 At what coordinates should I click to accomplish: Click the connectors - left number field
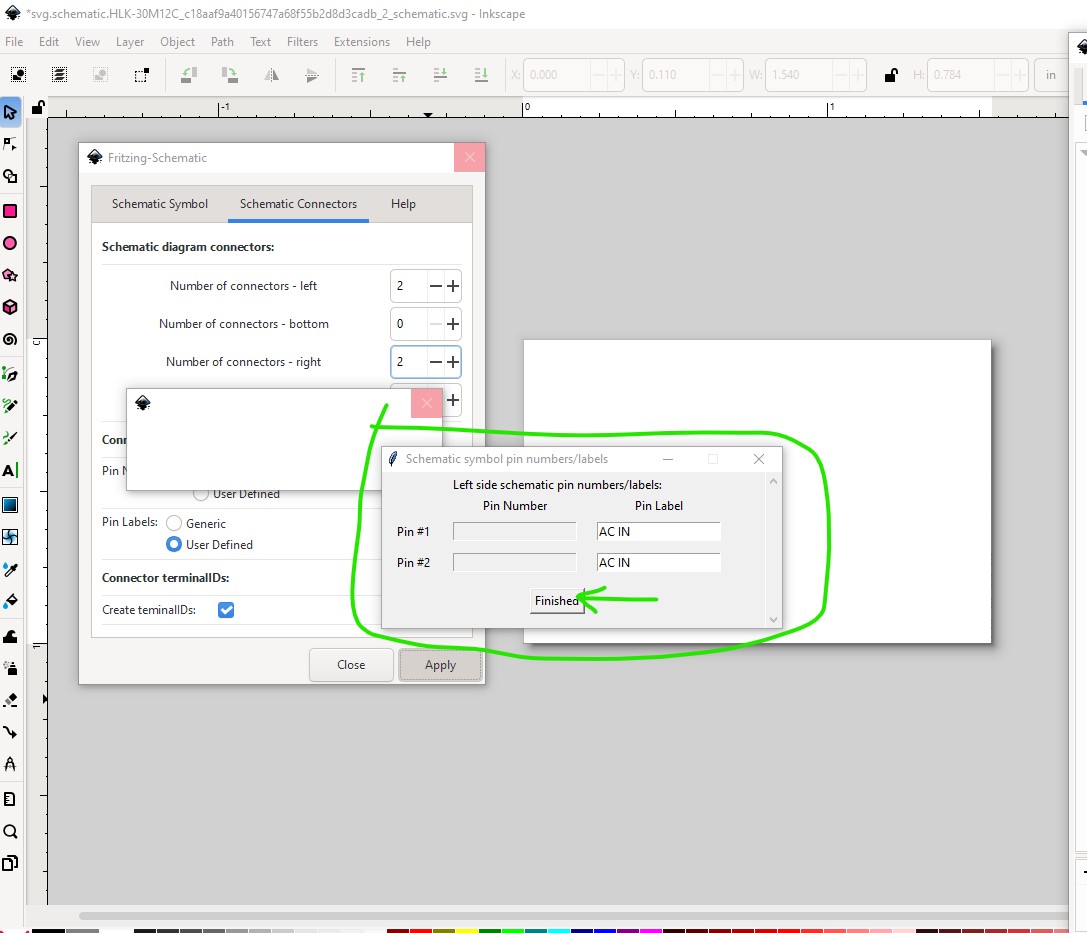[408, 286]
